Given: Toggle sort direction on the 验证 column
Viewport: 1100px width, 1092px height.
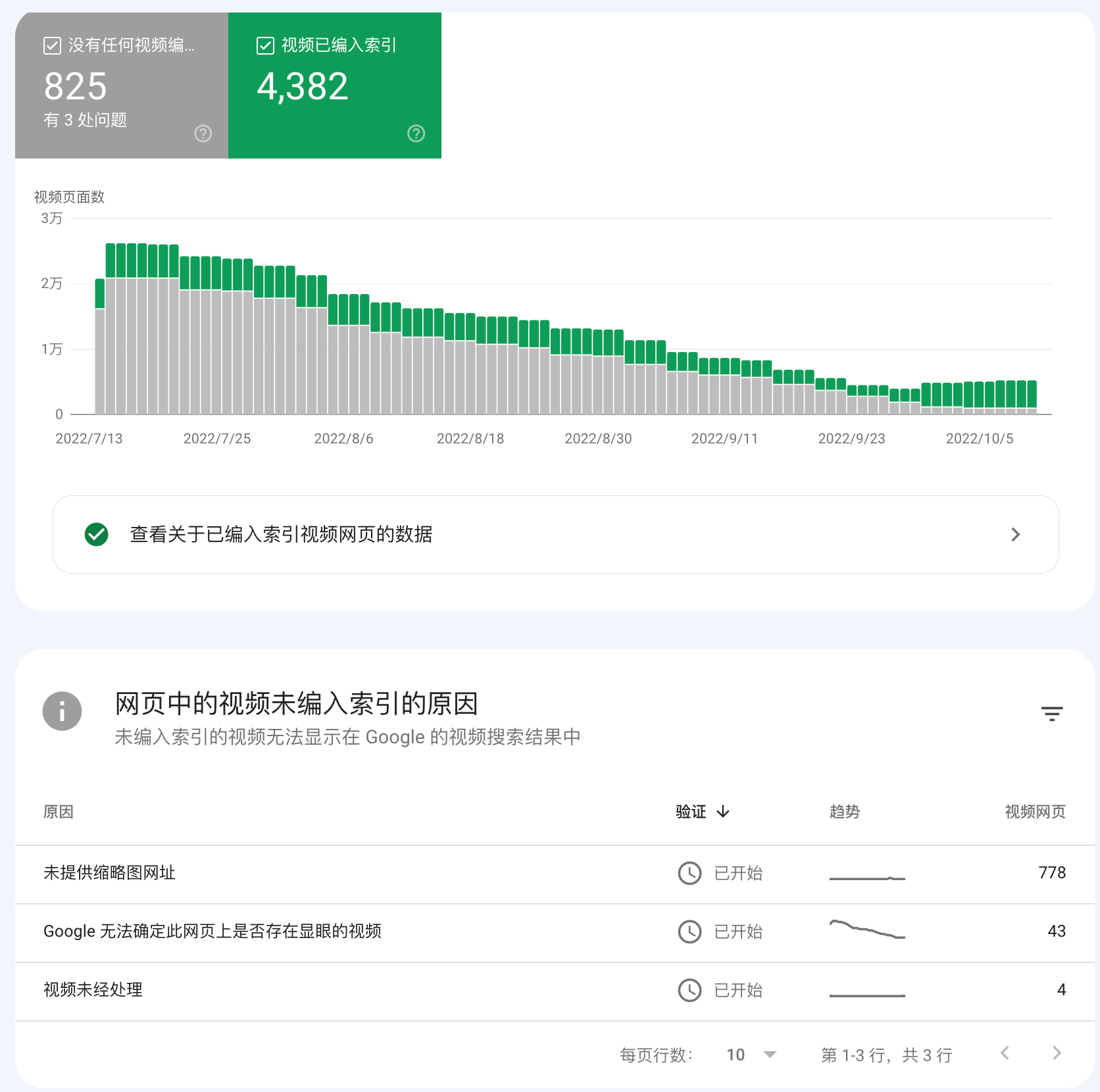Looking at the screenshot, I should pos(703,812).
